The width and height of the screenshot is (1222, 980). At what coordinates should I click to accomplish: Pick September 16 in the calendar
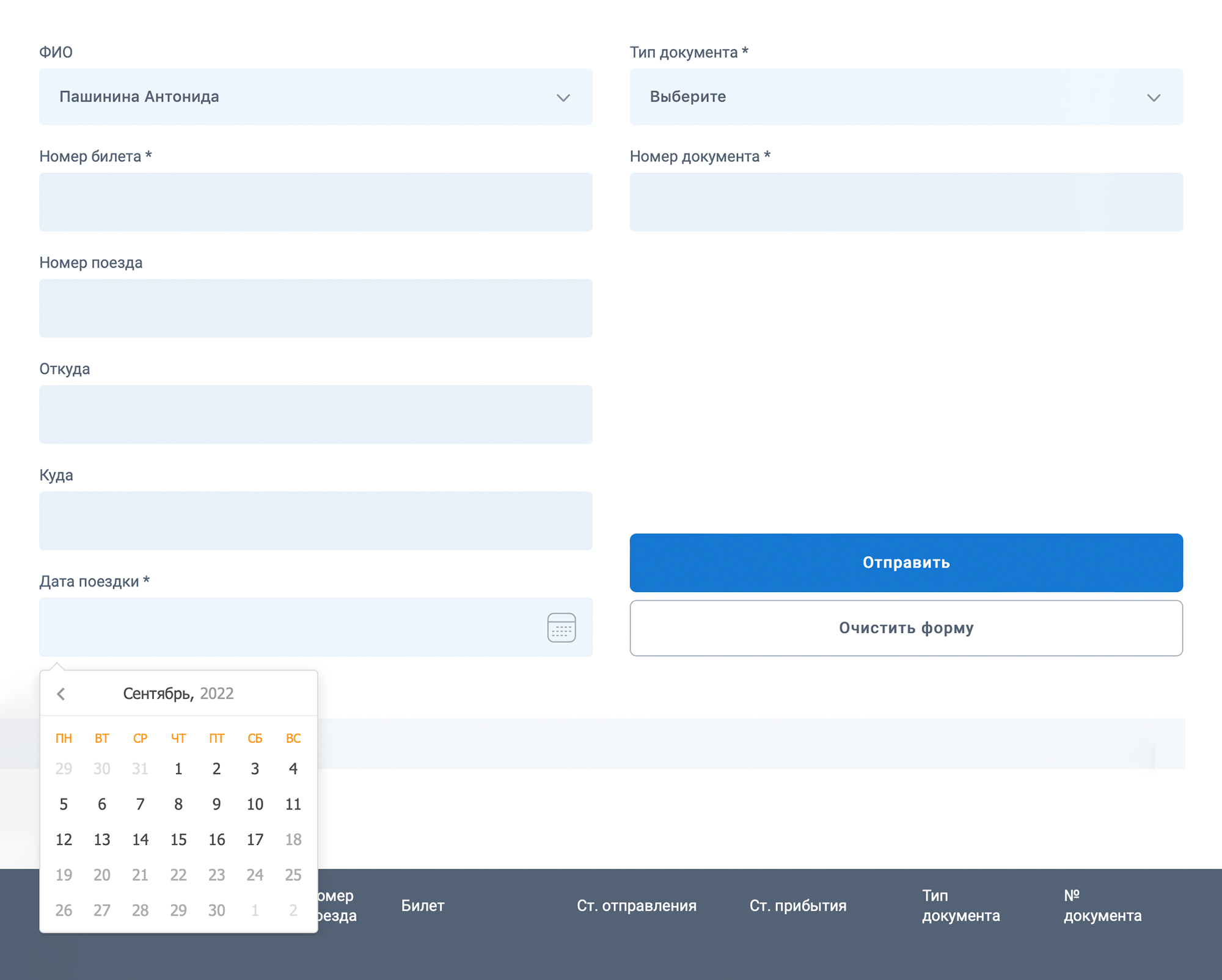click(x=216, y=839)
